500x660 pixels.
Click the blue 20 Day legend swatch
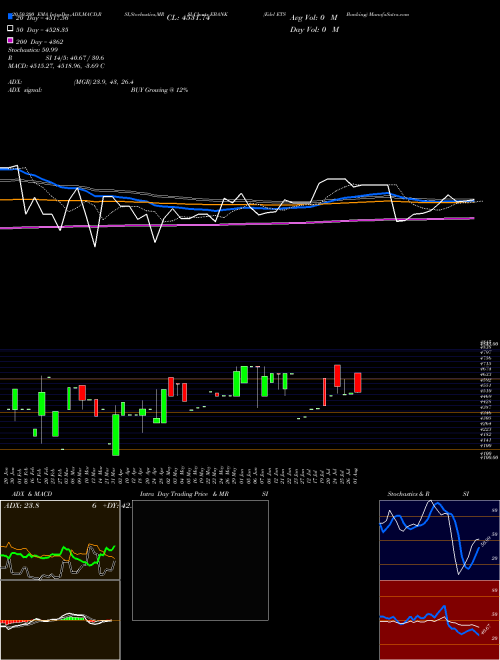click(x=11, y=17)
